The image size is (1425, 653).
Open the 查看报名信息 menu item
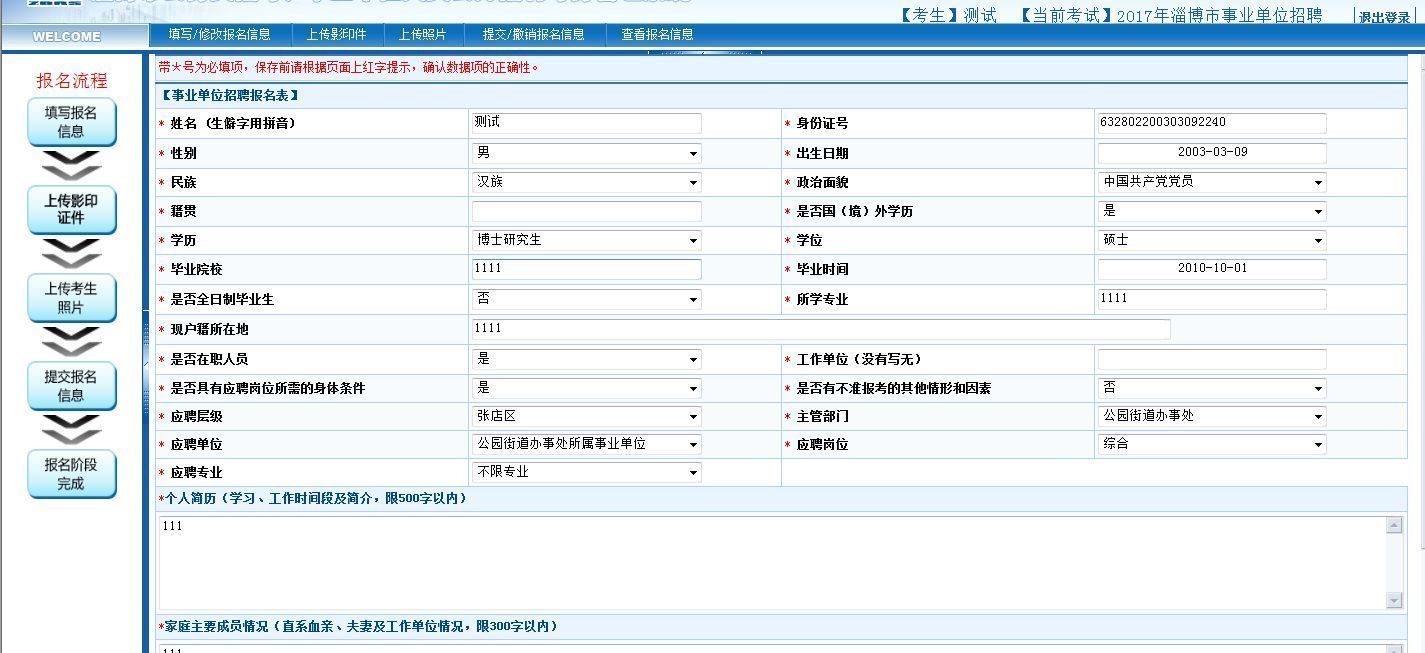(x=655, y=34)
